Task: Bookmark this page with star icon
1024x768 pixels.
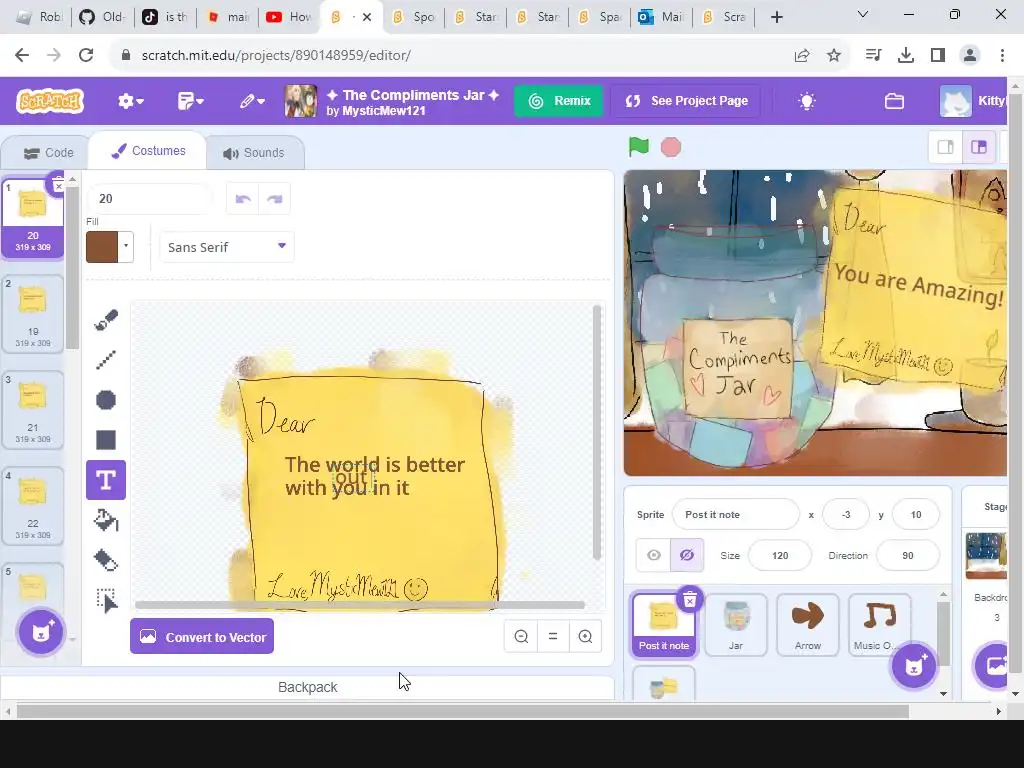Action: 833,56
